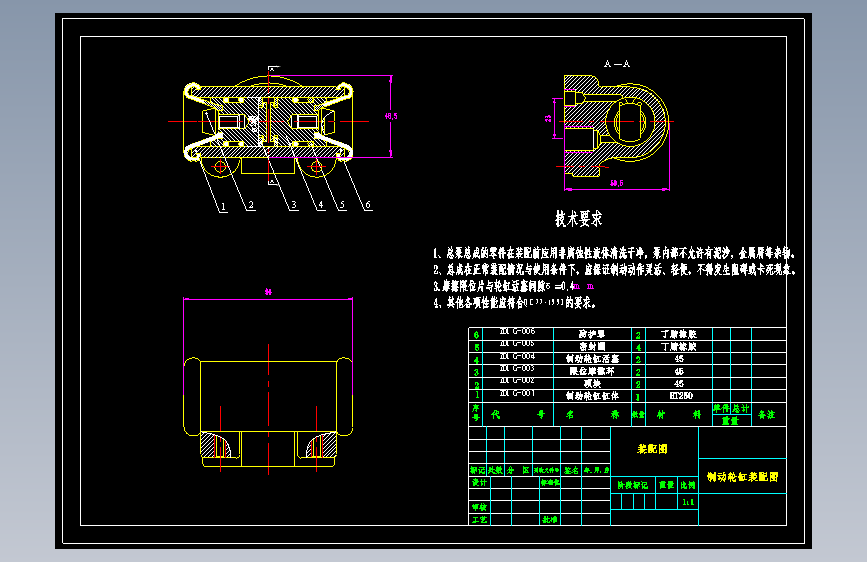Select balloon number 5 leader label
This screenshot has width=867, height=562.
pyautogui.click(x=342, y=205)
